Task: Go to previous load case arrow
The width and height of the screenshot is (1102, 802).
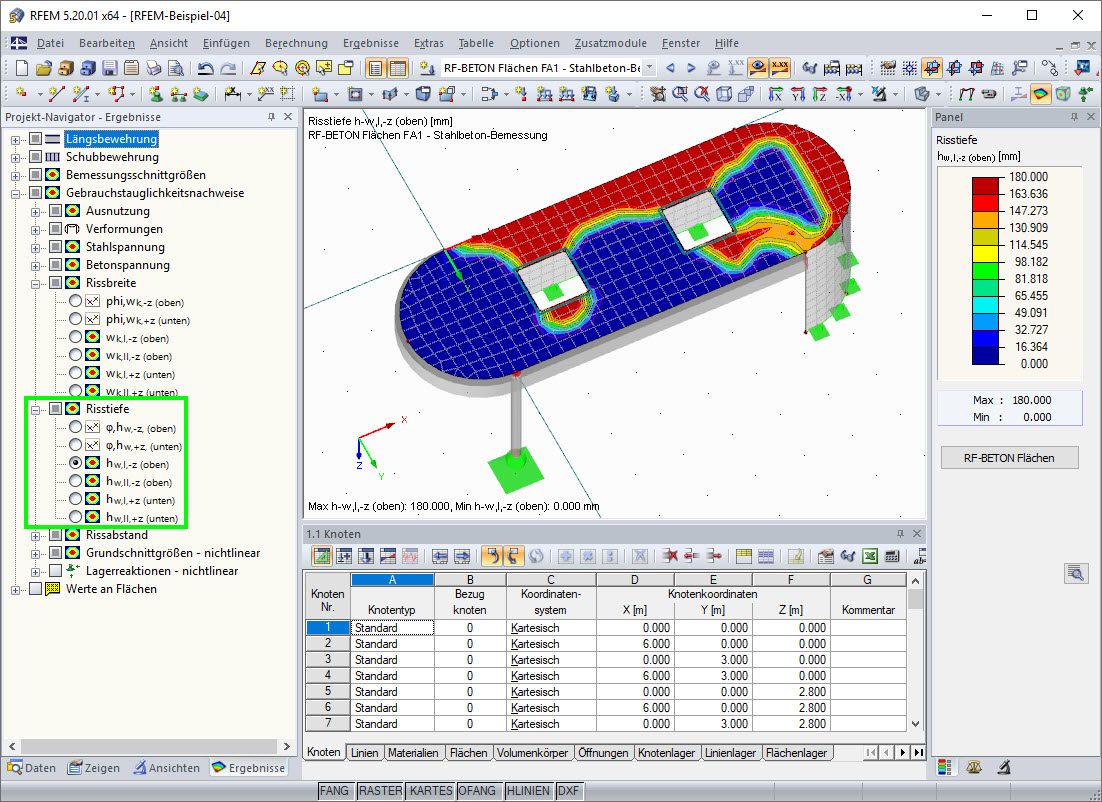Action: 670,68
